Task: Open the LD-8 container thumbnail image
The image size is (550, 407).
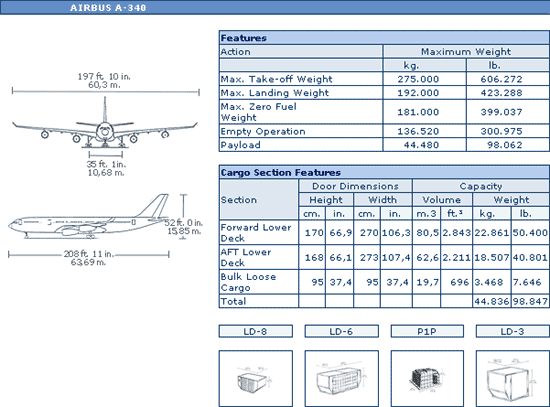Action: tap(256, 379)
